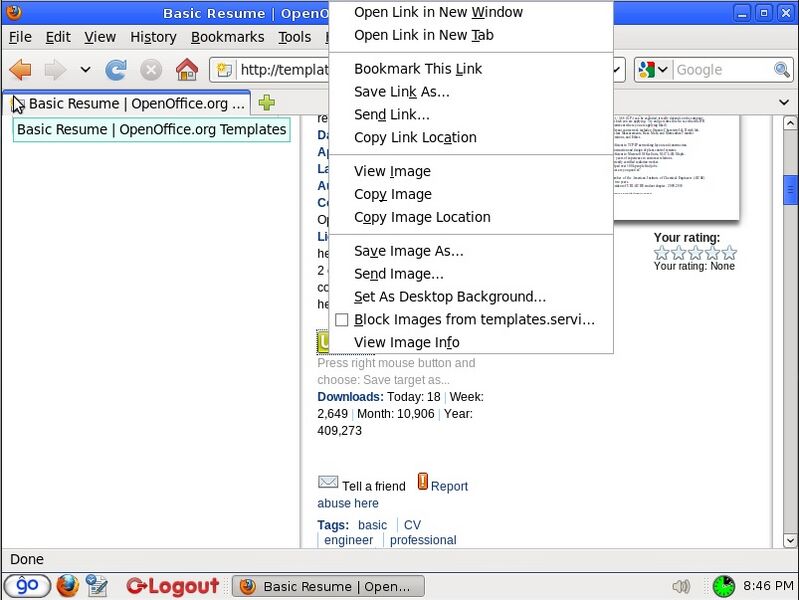799x600 pixels.
Task: Click the engineer tag link
Action: pos(349,540)
